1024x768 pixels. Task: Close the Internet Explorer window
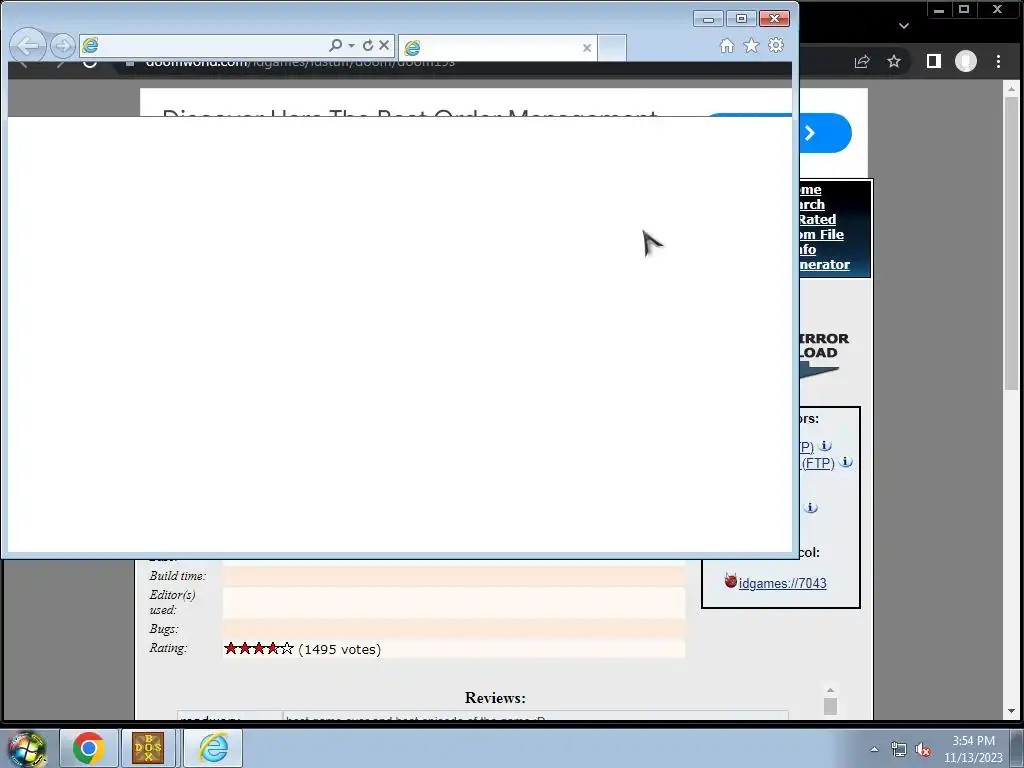click(x=775, y=19)
